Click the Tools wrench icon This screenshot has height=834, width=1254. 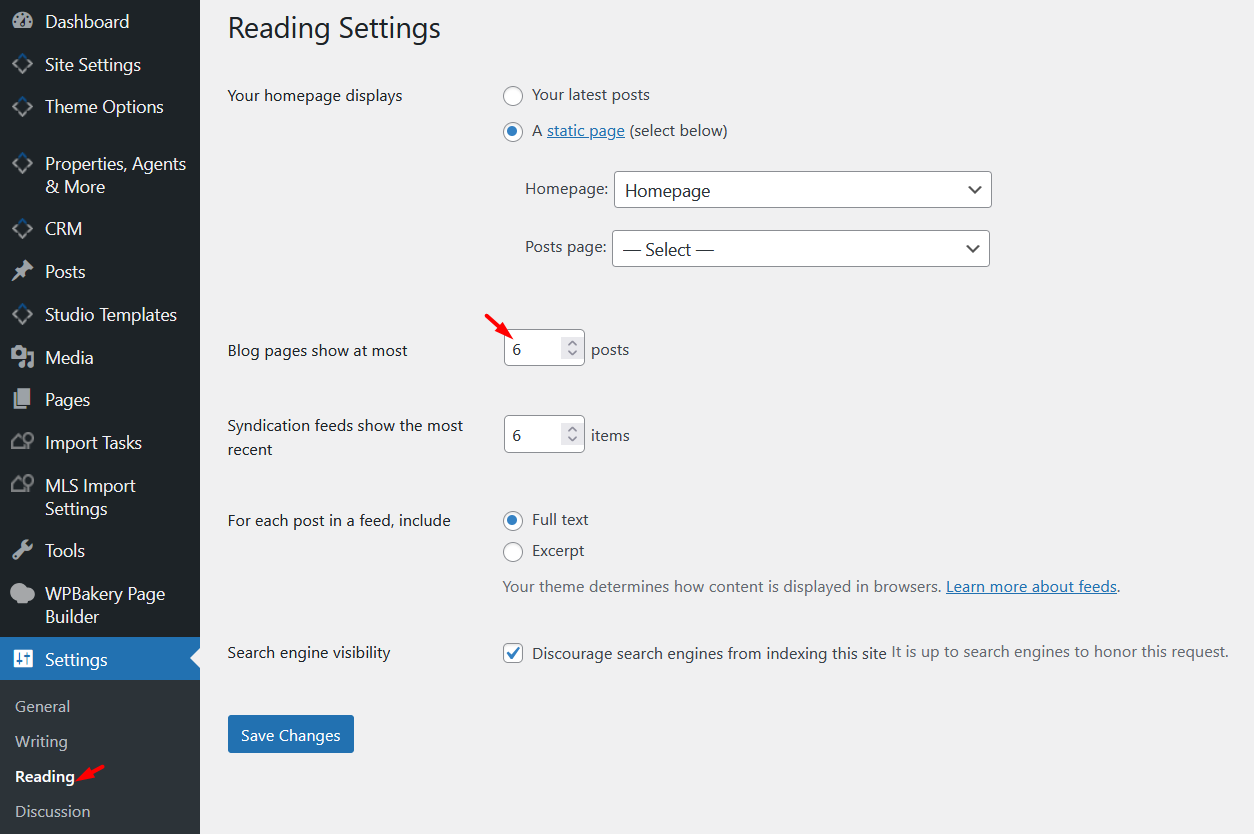[22, 551]
